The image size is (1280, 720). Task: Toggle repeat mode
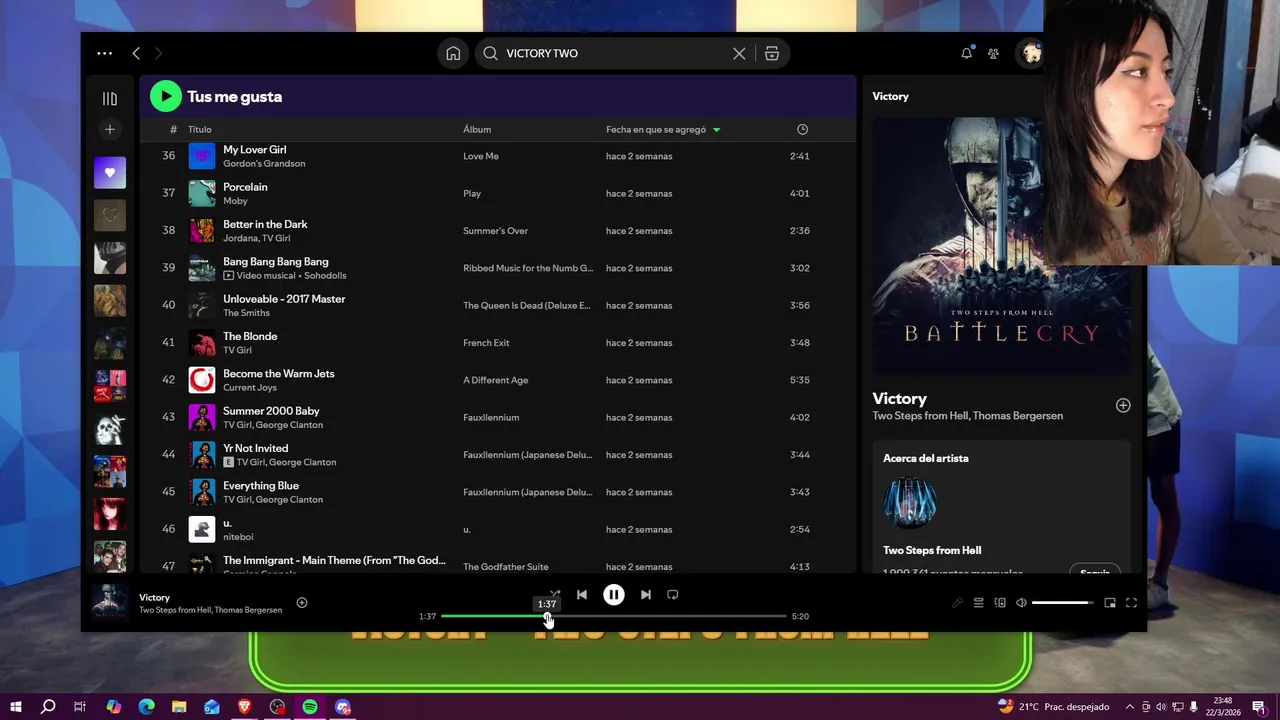pyautogui.click(x=673, y=594)
